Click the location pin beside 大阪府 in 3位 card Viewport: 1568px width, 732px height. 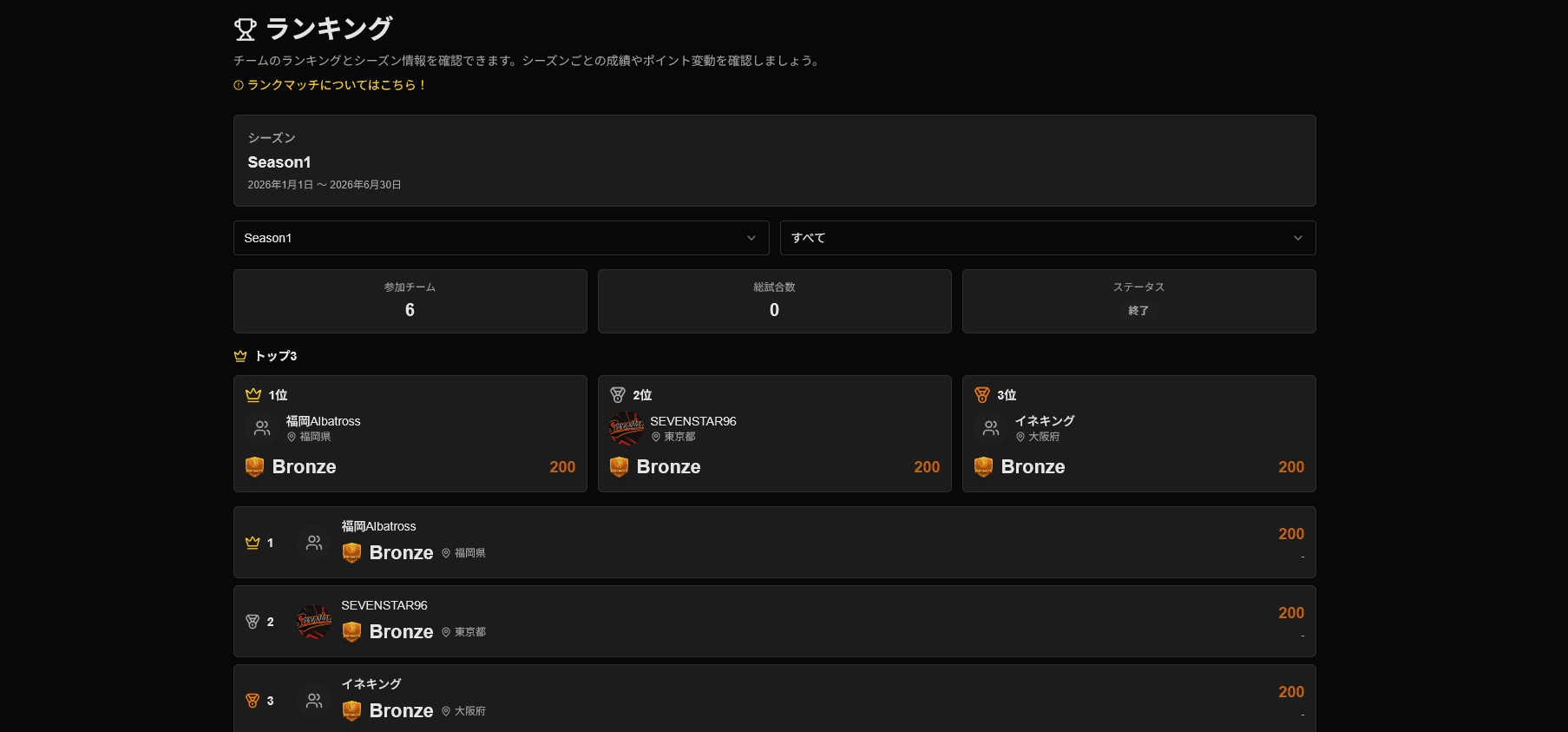(x=1020, y=437)
